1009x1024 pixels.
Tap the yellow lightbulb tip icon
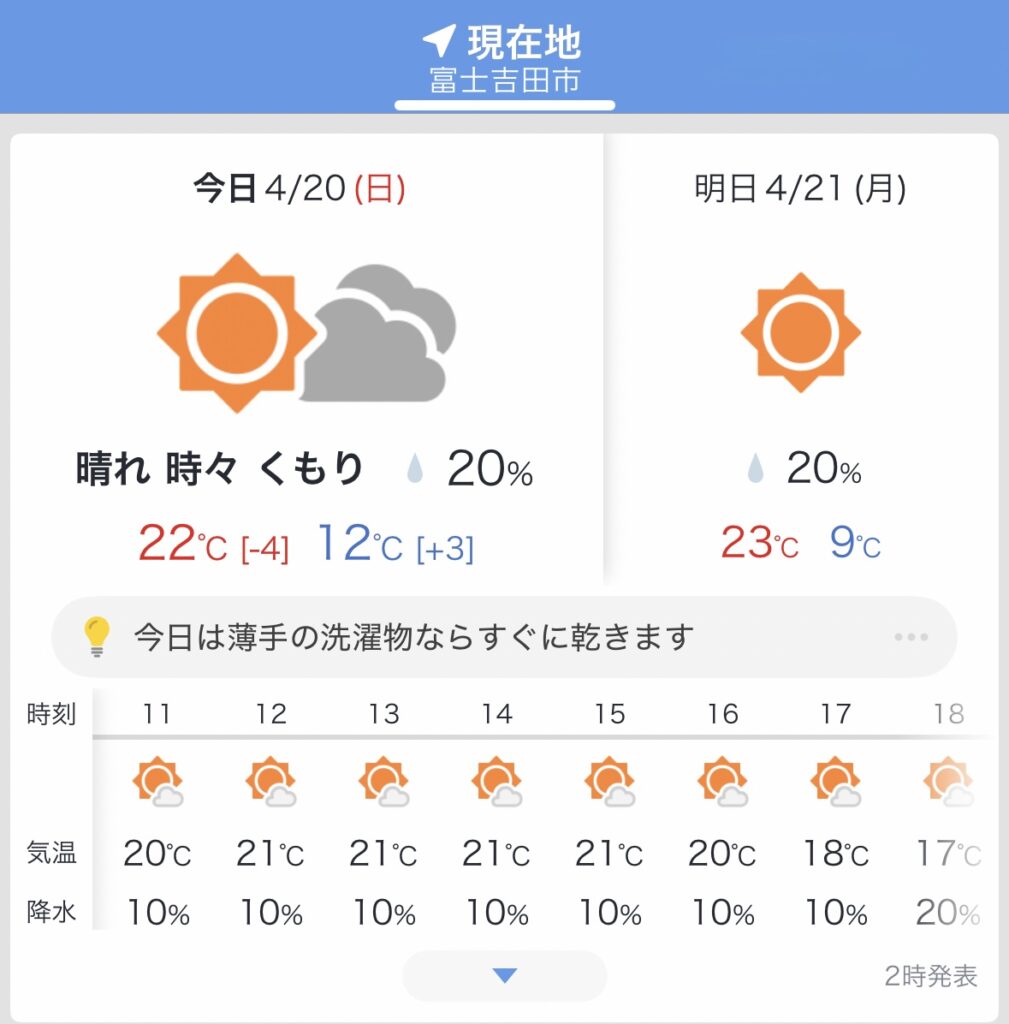pos(97,637)
